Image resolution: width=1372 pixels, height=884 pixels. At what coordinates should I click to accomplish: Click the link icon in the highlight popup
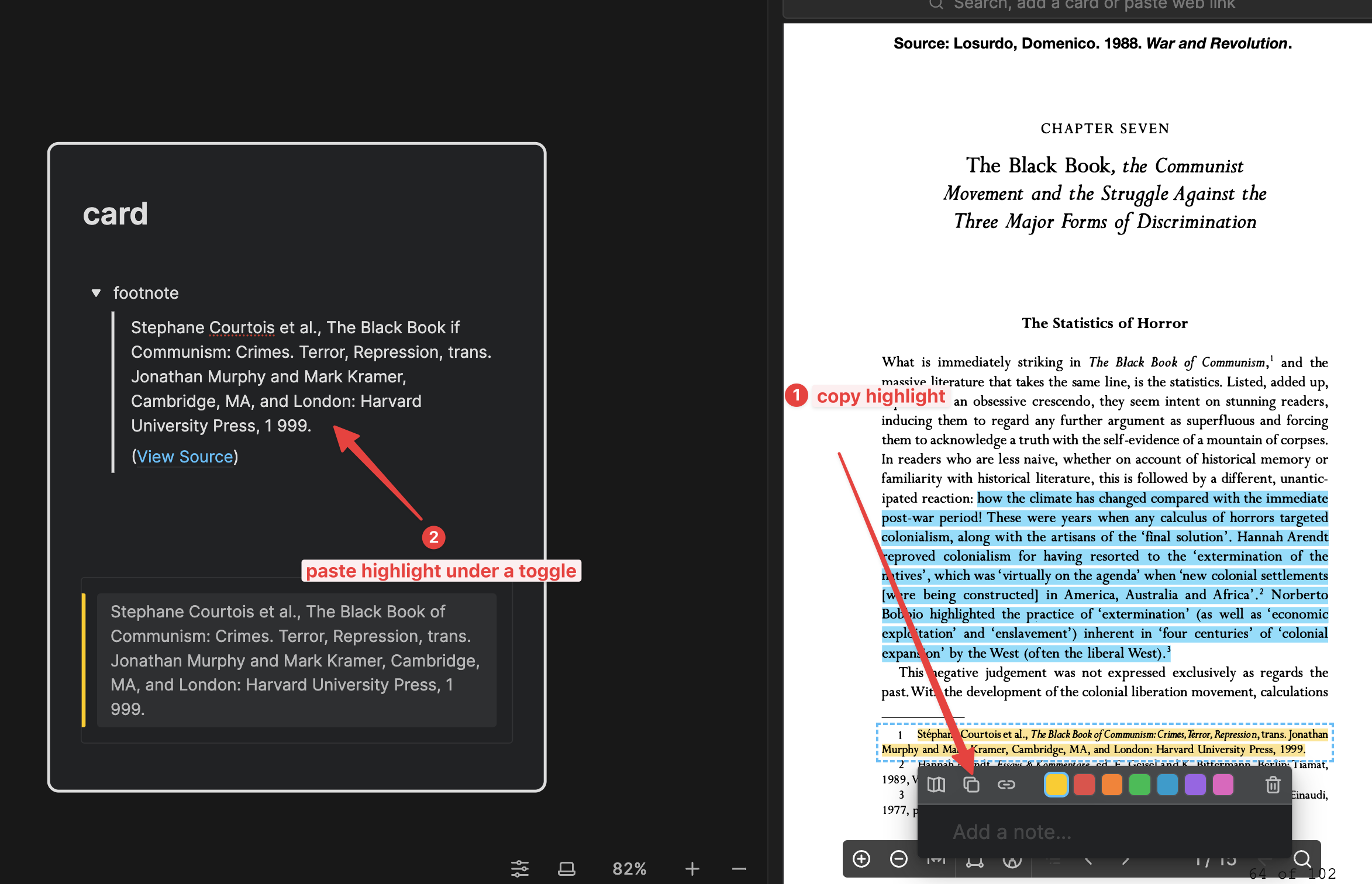click(1006, 785)
